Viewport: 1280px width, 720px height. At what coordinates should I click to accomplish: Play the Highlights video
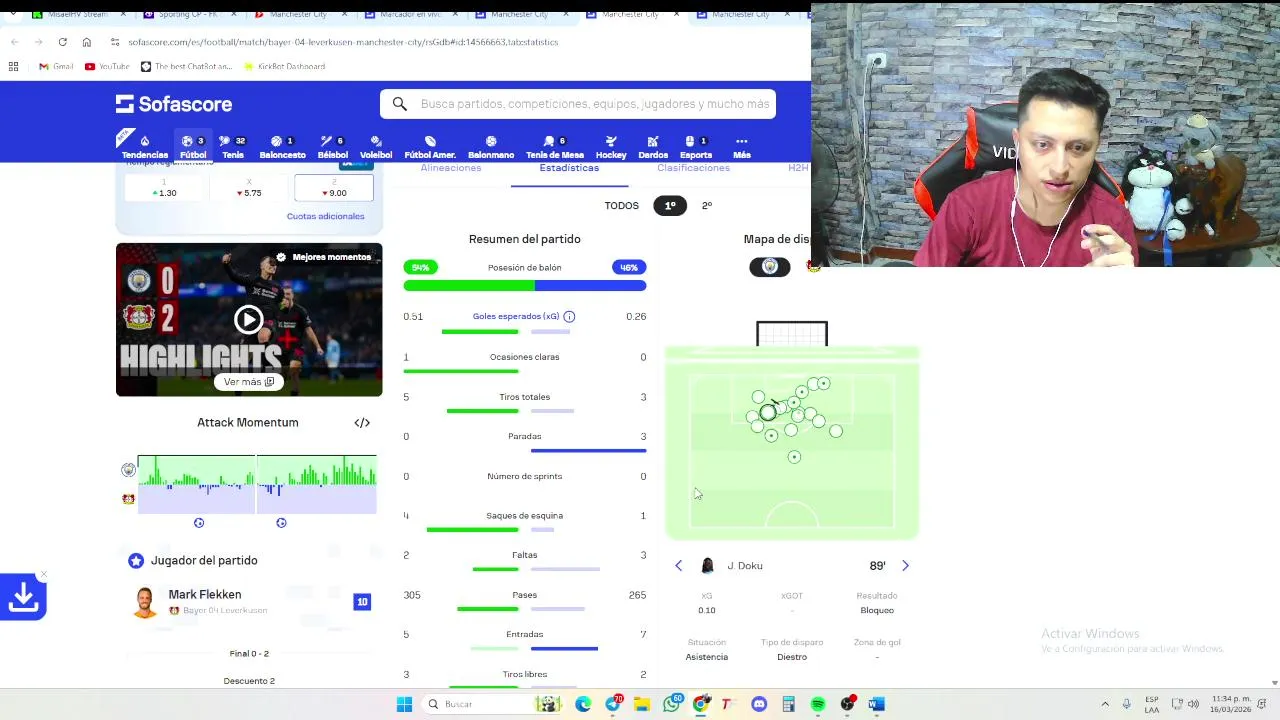[x=249, y=320]
